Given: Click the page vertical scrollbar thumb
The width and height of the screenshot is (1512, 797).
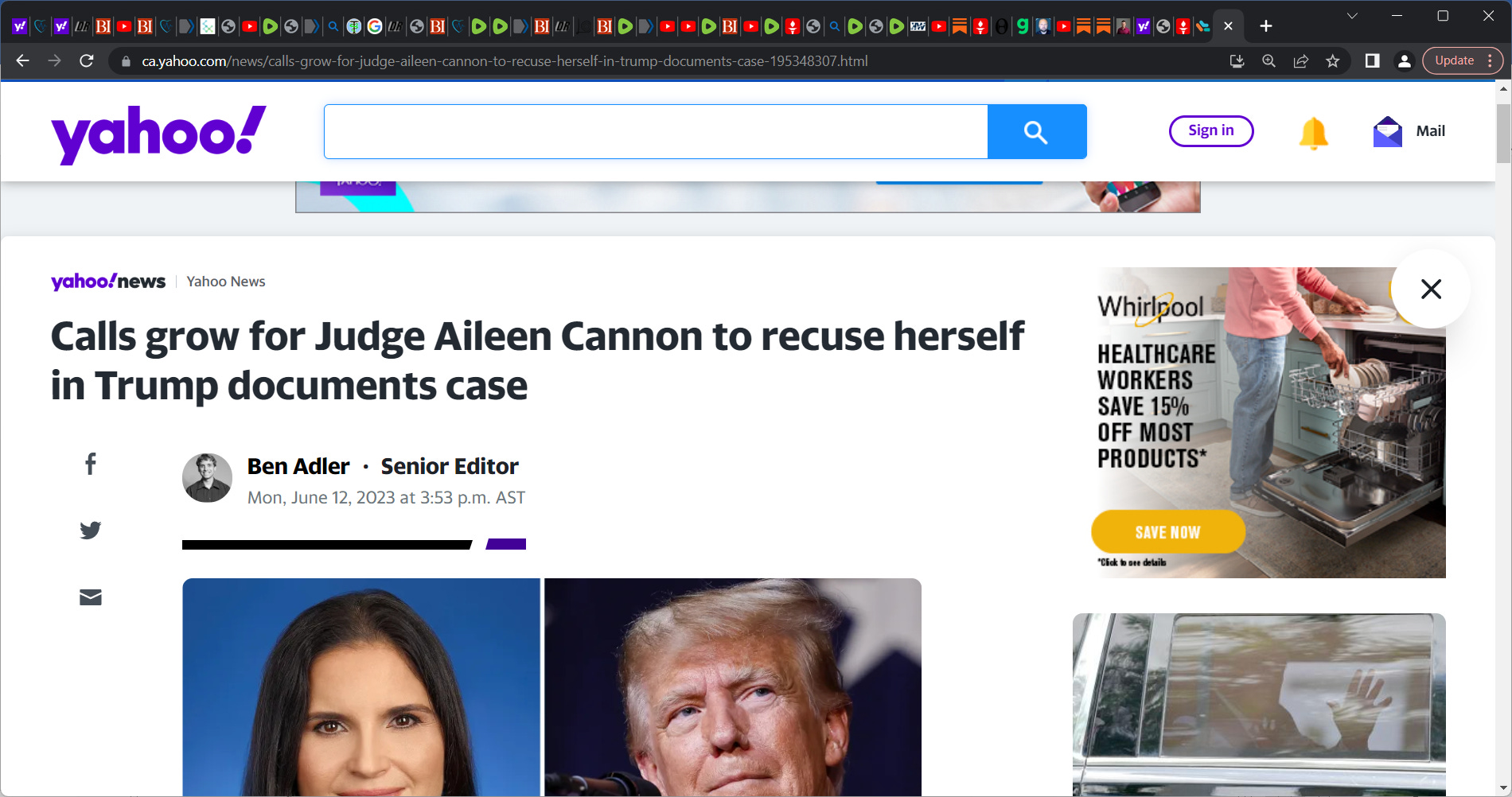Looking at the screenshot, I should pyautogui.click(x=1503, y=133).
